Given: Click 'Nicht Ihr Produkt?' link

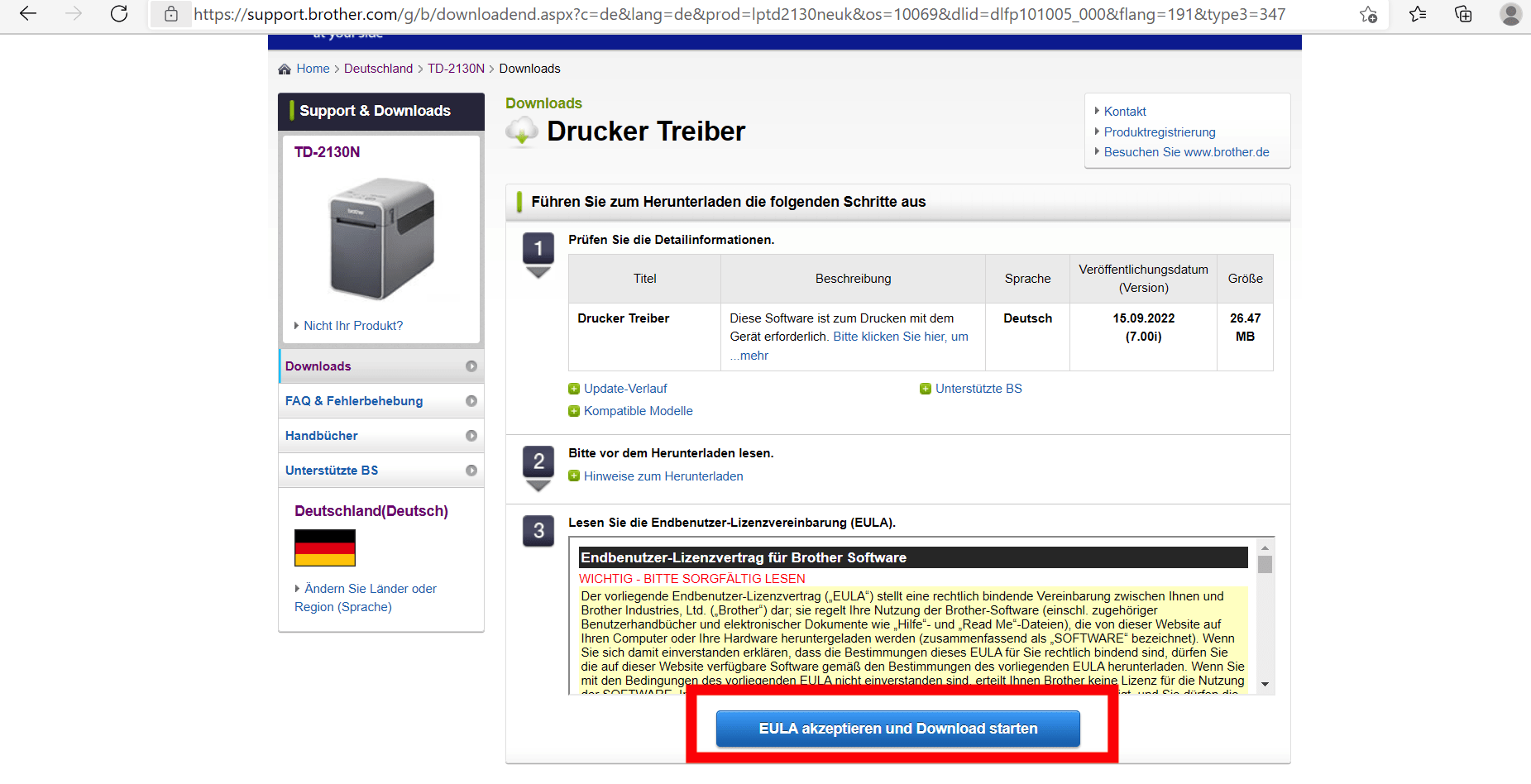Looking at the screenshot, I should 353,326.
